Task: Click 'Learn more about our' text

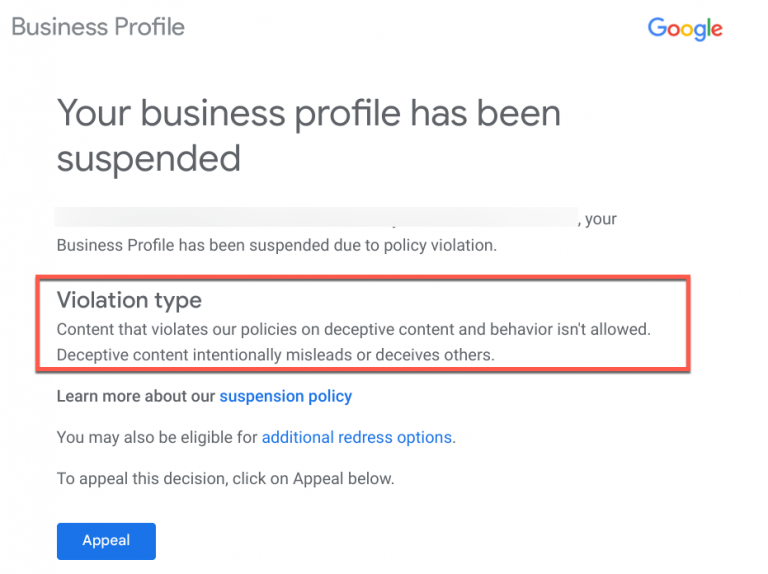Action: click(x=136, y=396)
